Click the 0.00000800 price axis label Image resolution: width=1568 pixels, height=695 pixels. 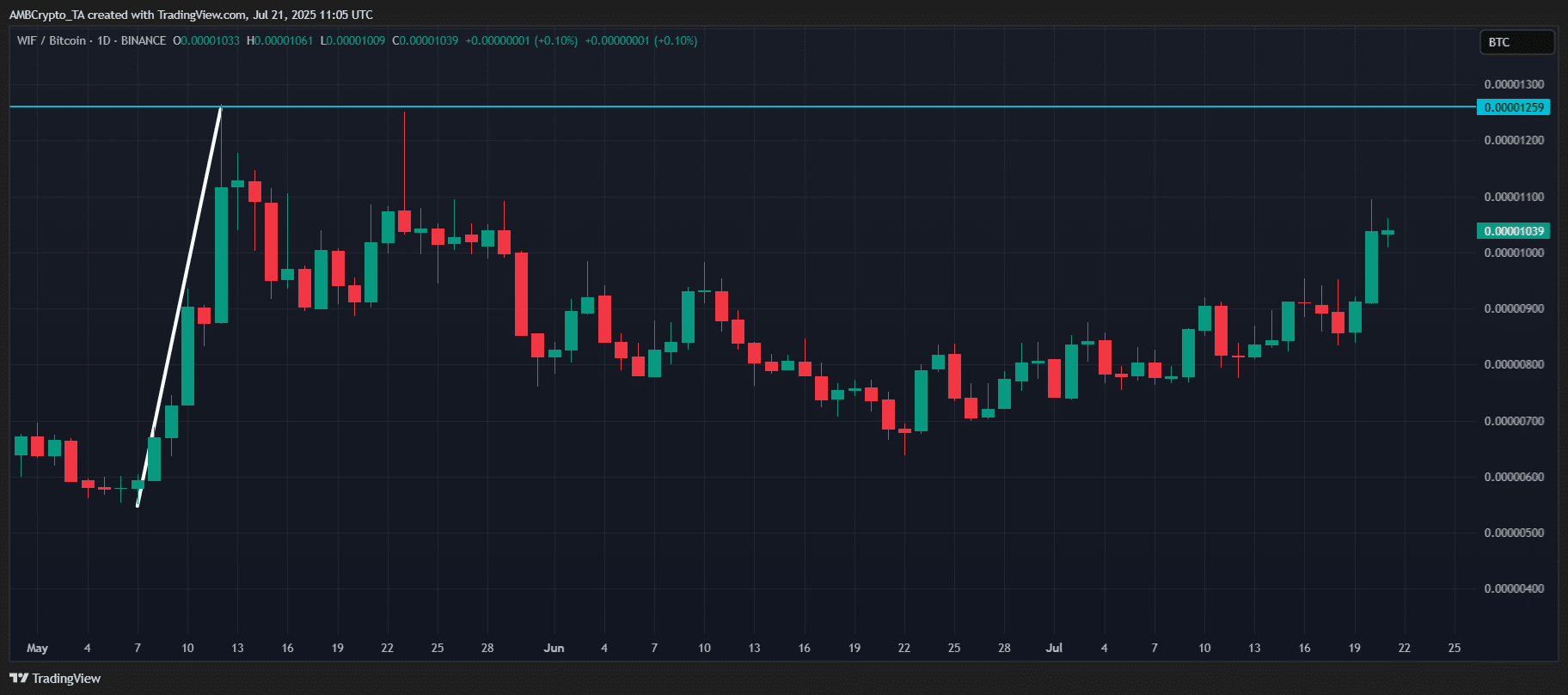(1514, 364)
